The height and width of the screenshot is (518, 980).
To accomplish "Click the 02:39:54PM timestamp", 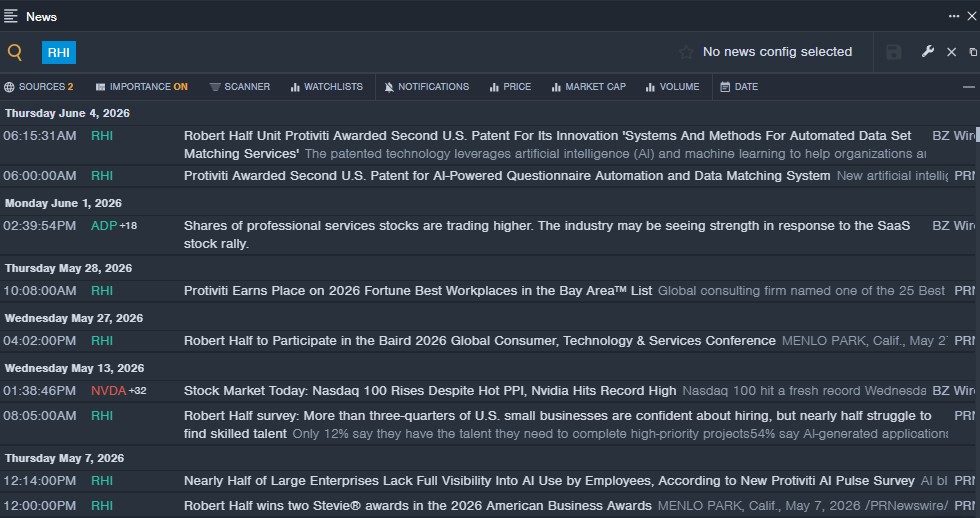I will click(39, 226).
